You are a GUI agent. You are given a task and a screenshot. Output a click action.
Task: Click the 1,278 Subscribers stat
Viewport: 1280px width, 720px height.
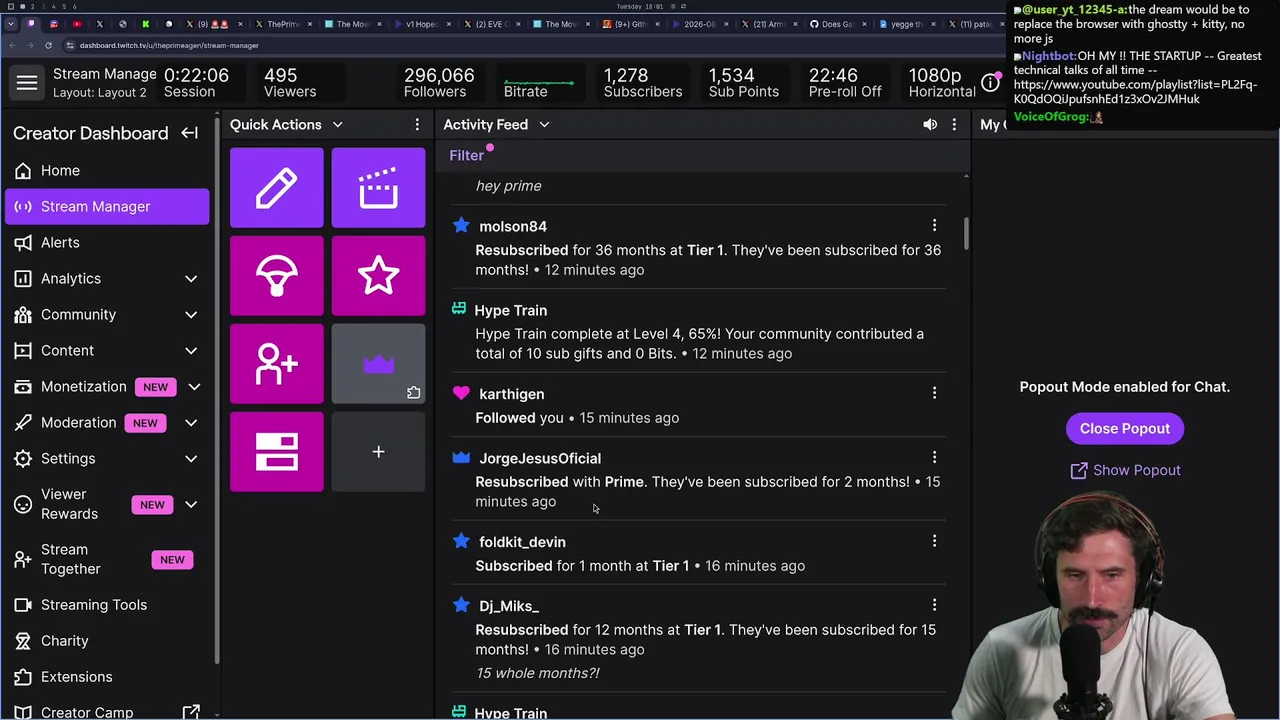coord(643,83)
